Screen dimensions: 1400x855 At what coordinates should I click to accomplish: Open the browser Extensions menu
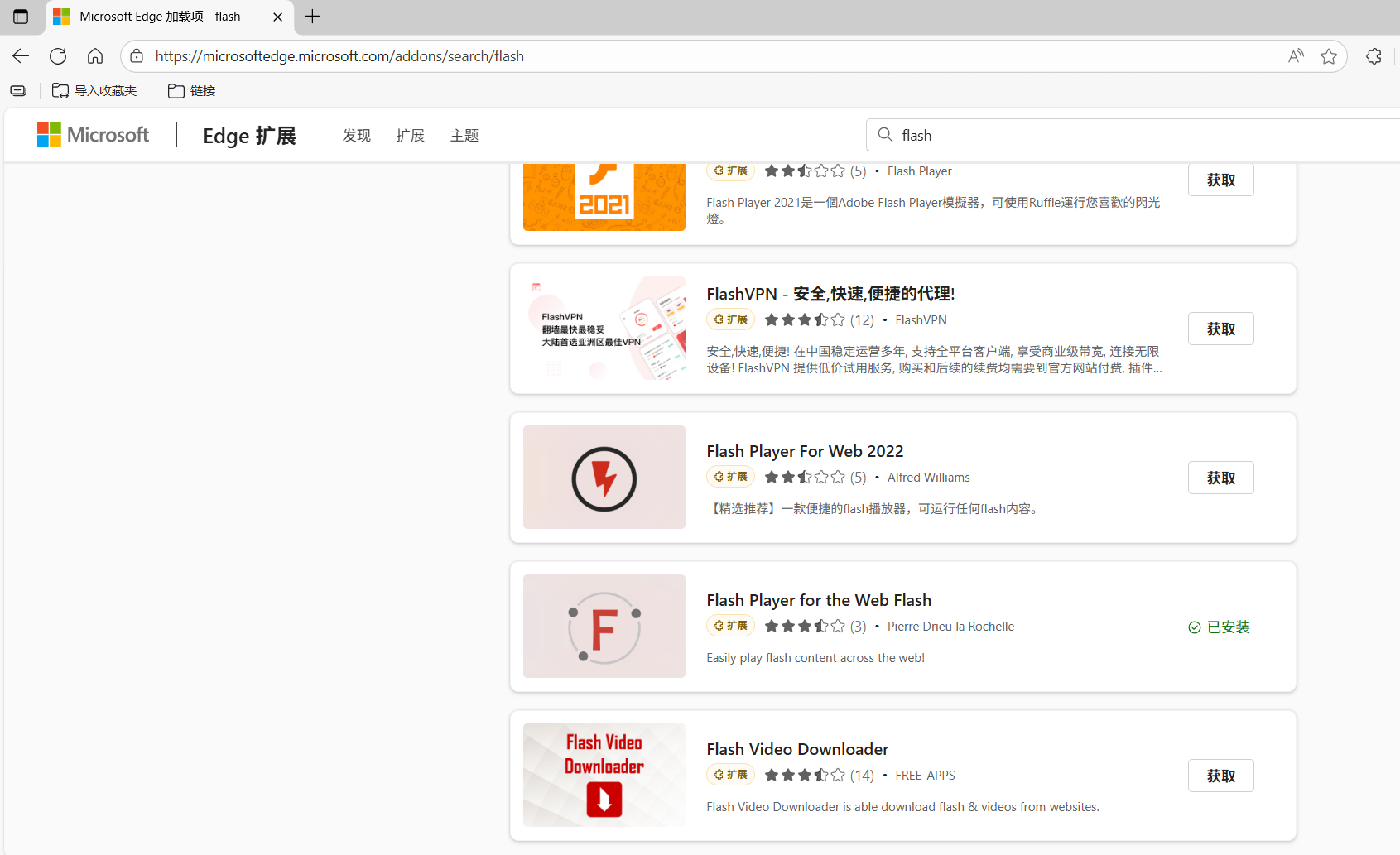point(1374,56)
